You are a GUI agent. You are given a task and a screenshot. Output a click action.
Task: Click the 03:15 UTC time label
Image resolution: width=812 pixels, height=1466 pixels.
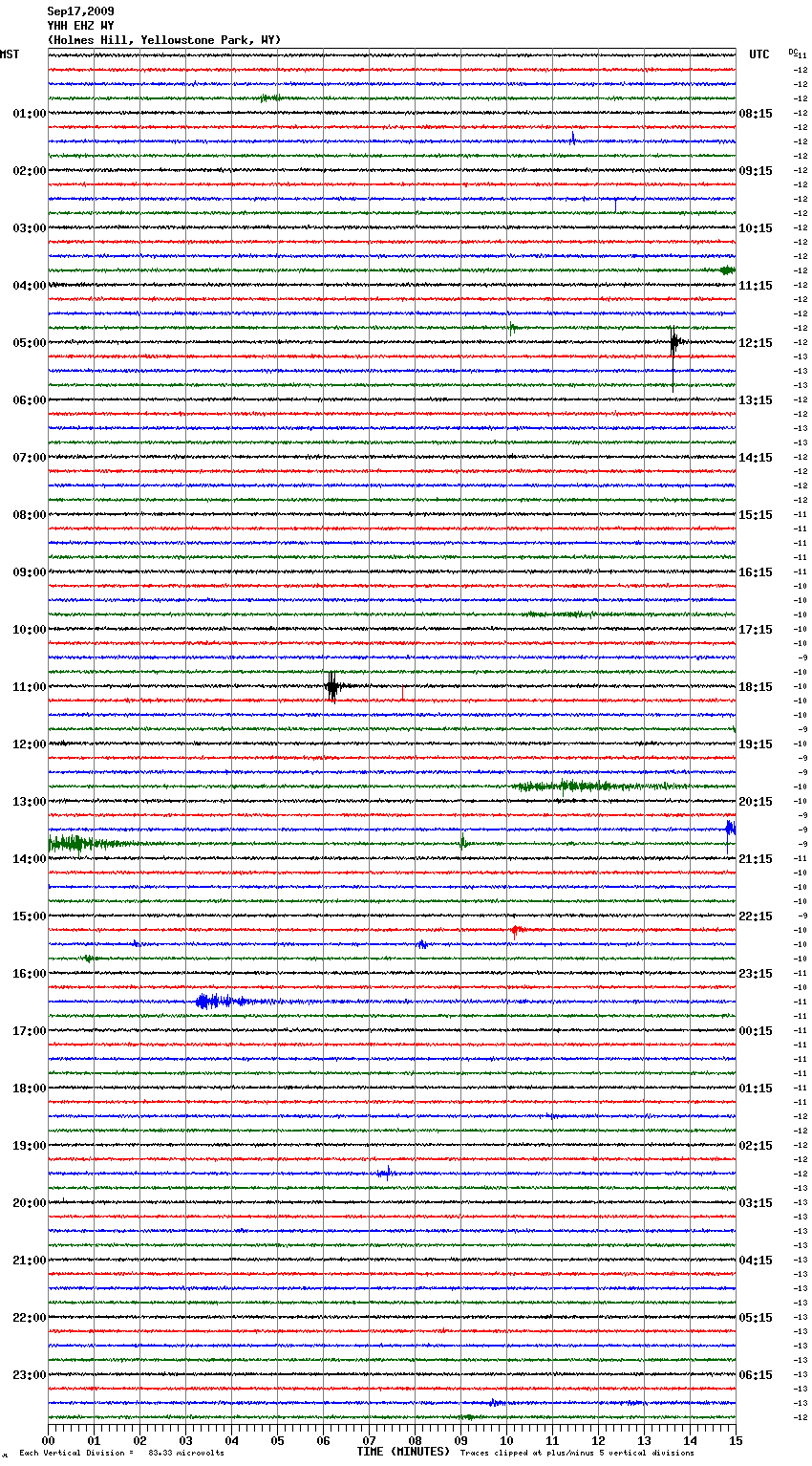[x=756, y=1203]
